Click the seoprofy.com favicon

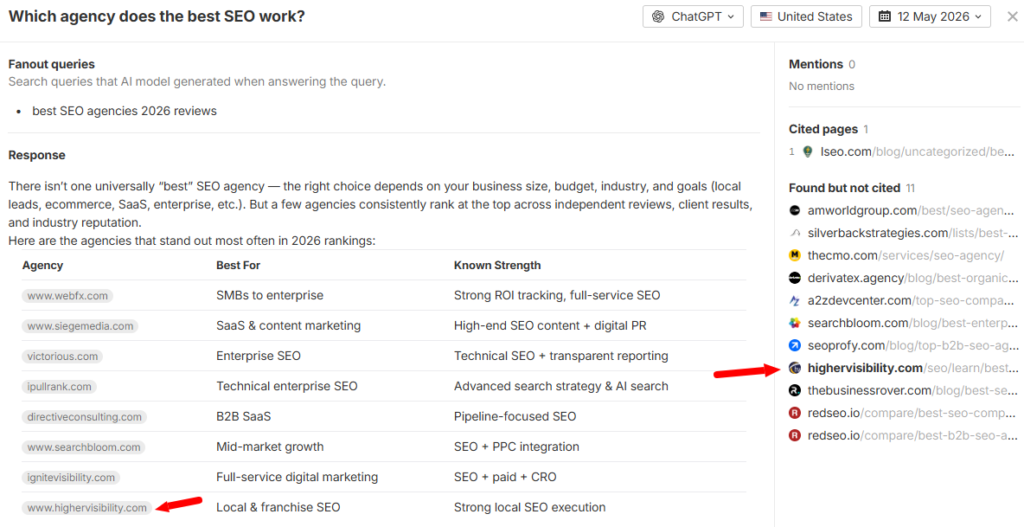click(x=795, y=345)
